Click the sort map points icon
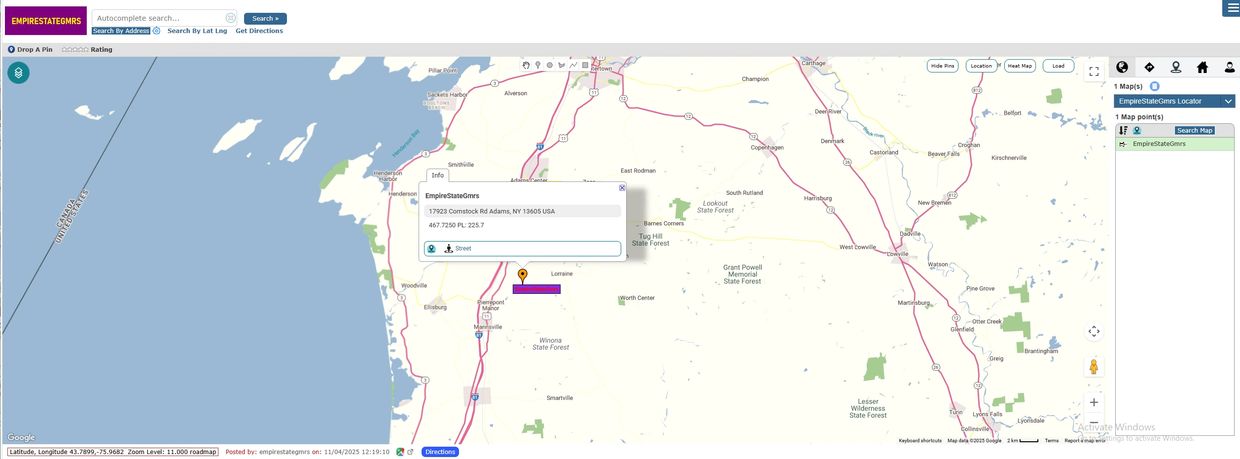Viewport: 1240px width, 459px height. point(1123,130)
